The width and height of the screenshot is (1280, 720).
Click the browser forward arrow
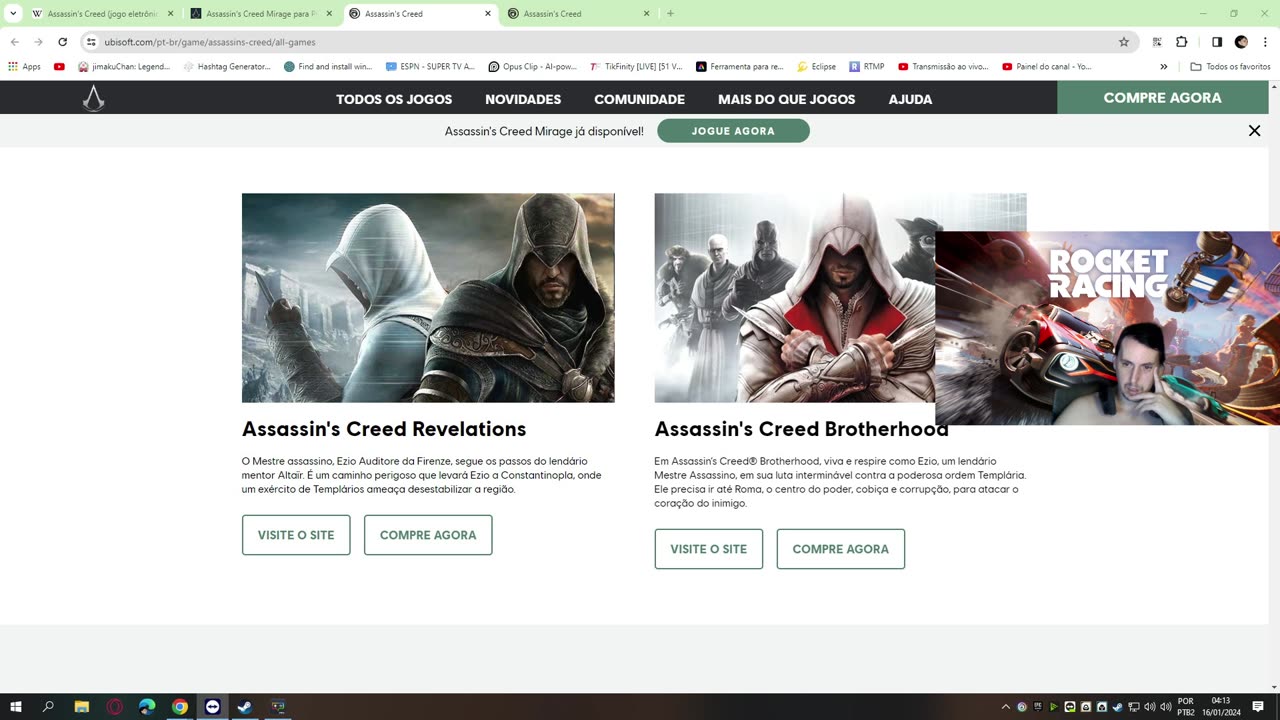tap(38, 42)
